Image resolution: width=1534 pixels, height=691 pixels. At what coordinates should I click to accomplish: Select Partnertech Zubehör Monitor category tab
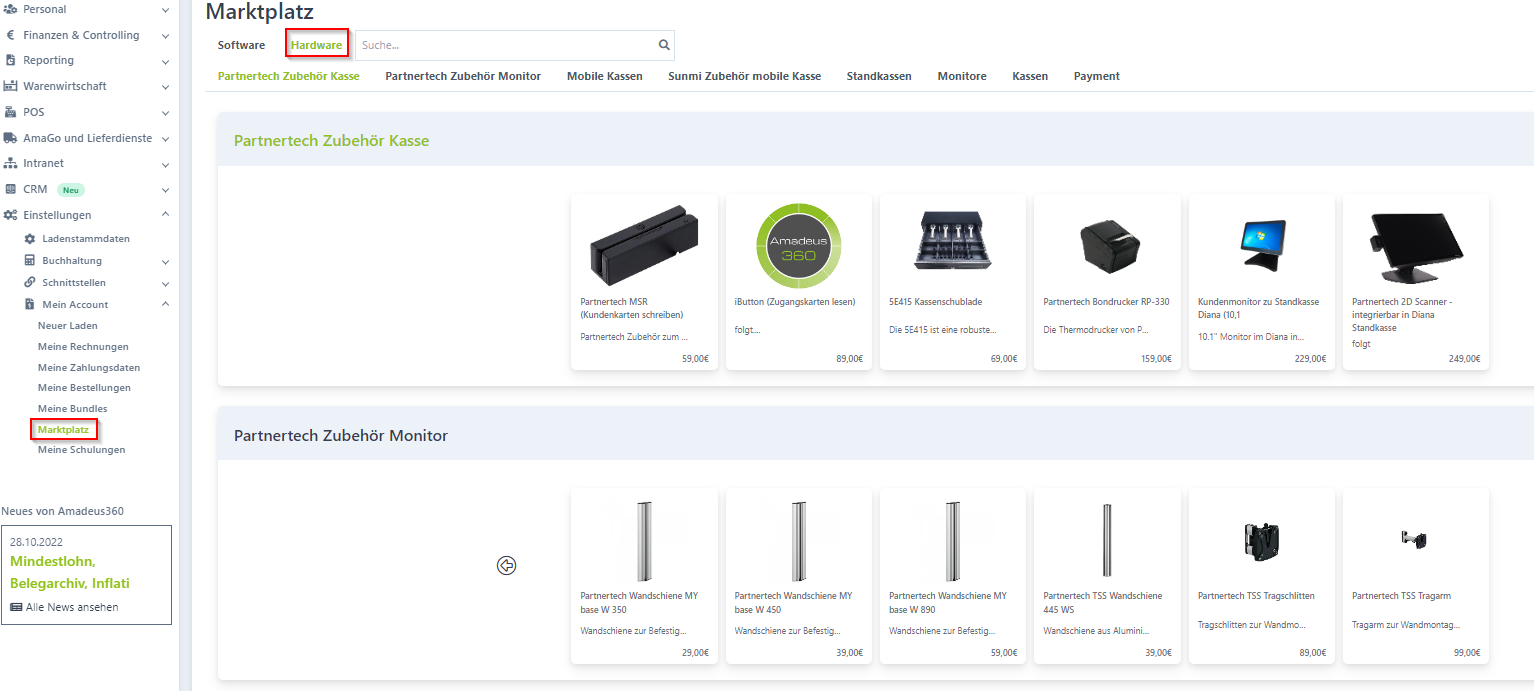click(463, 76)
